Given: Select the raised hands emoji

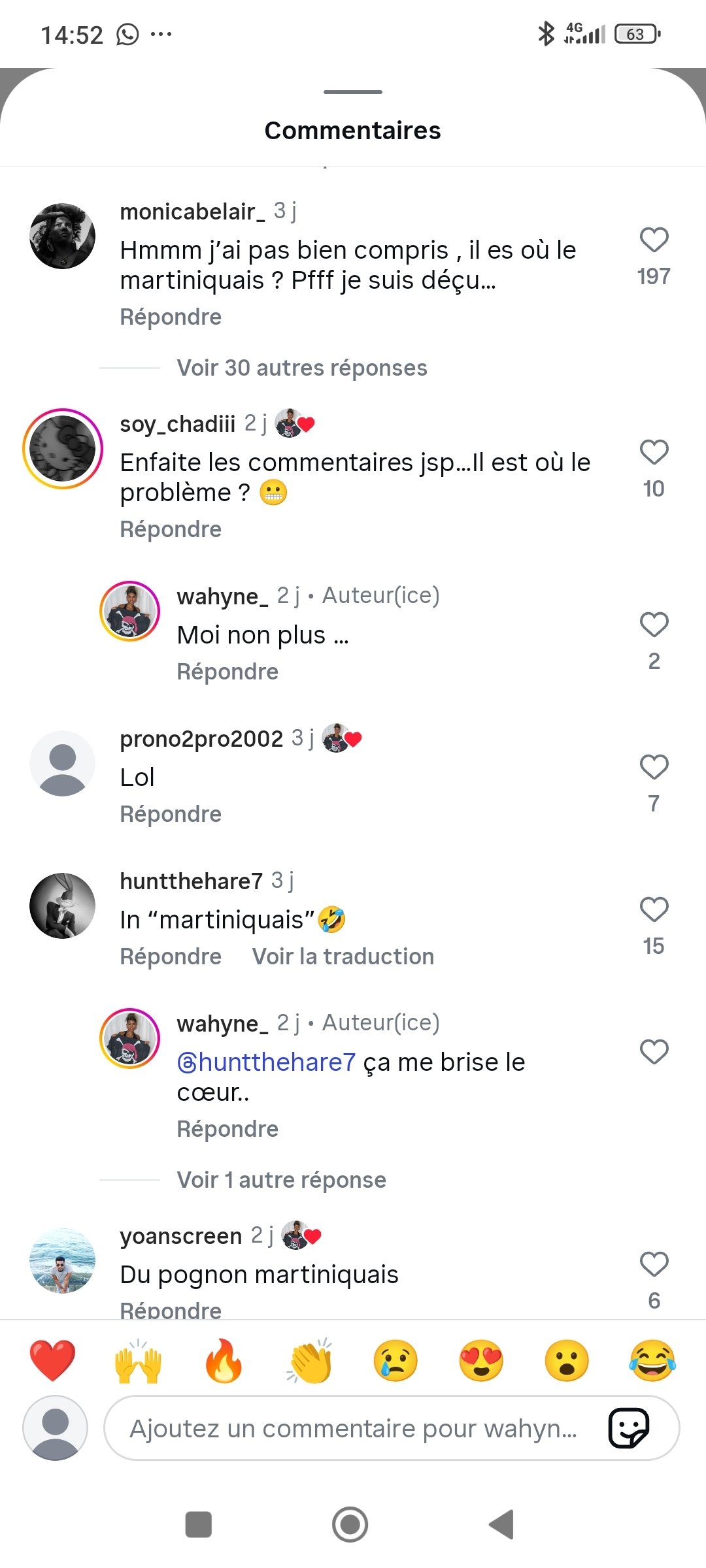Looking at the screenshot, I should click(138, 1362).
